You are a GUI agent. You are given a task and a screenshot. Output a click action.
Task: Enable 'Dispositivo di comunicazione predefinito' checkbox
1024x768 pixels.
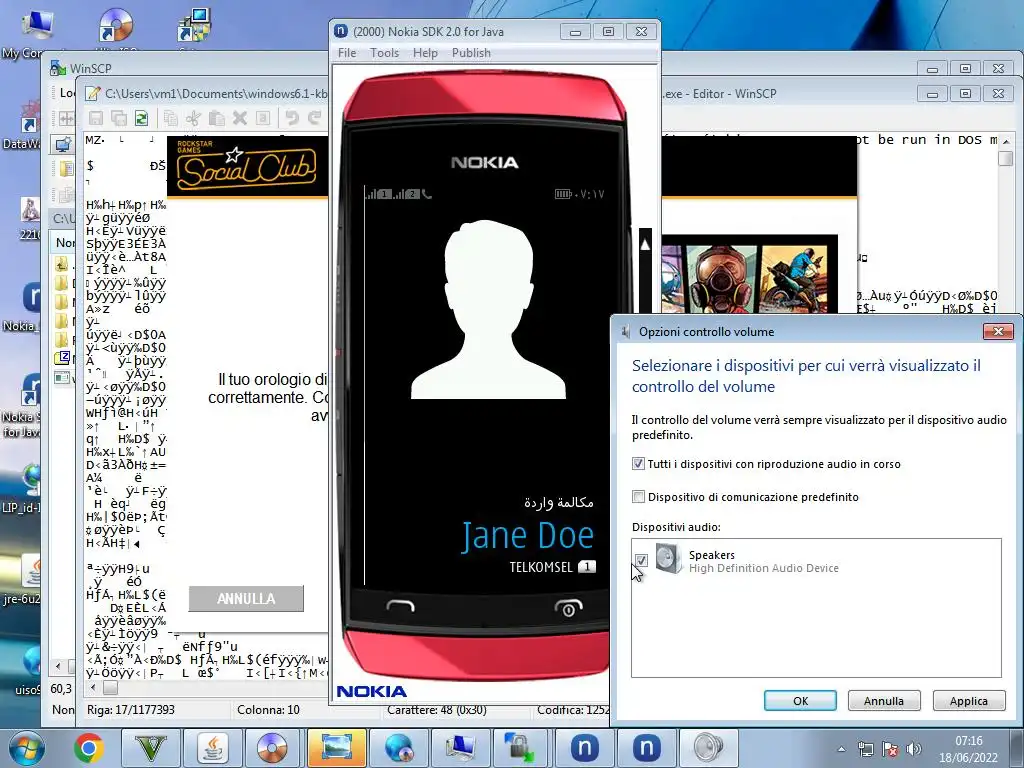(x=638, y=497)
